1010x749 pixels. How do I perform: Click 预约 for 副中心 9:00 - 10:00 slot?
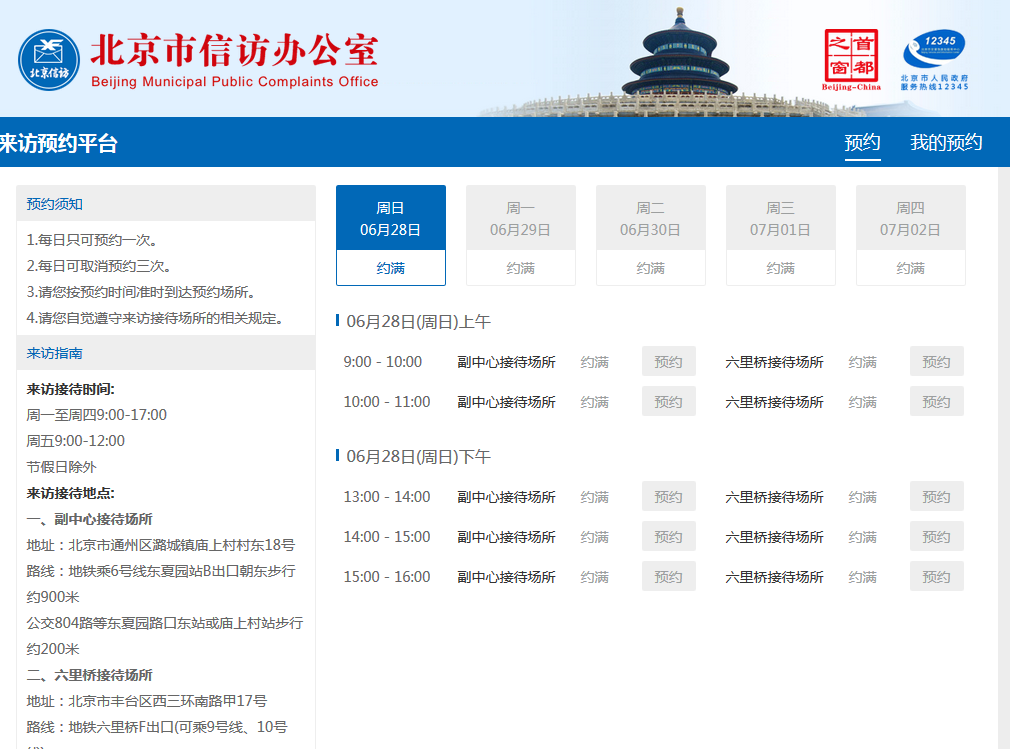point(668,362)
